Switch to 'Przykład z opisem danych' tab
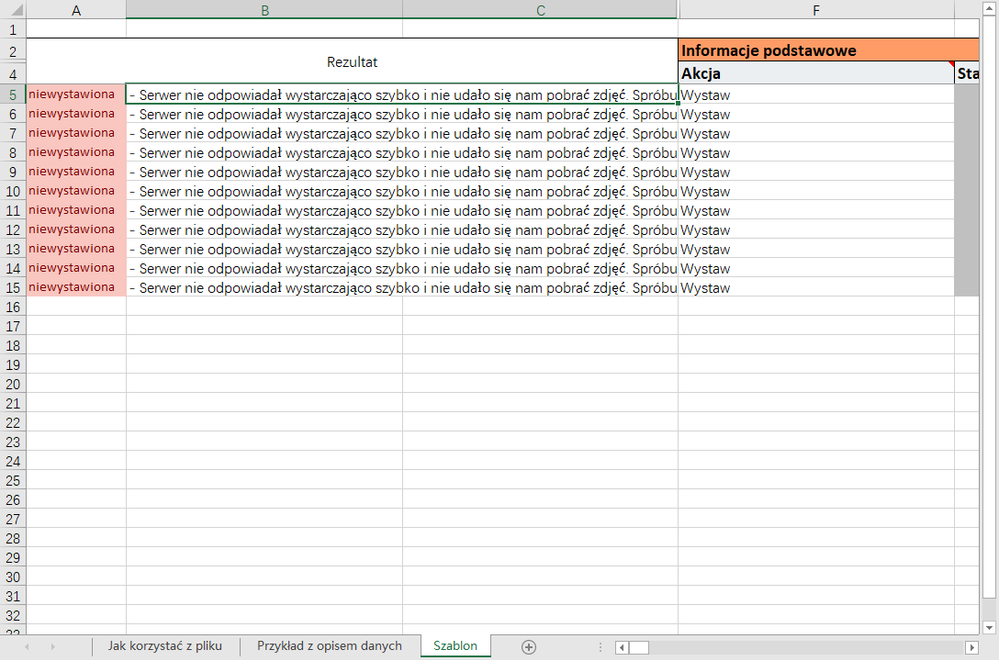Screen dimensions: 999x660 coord(329,646)
